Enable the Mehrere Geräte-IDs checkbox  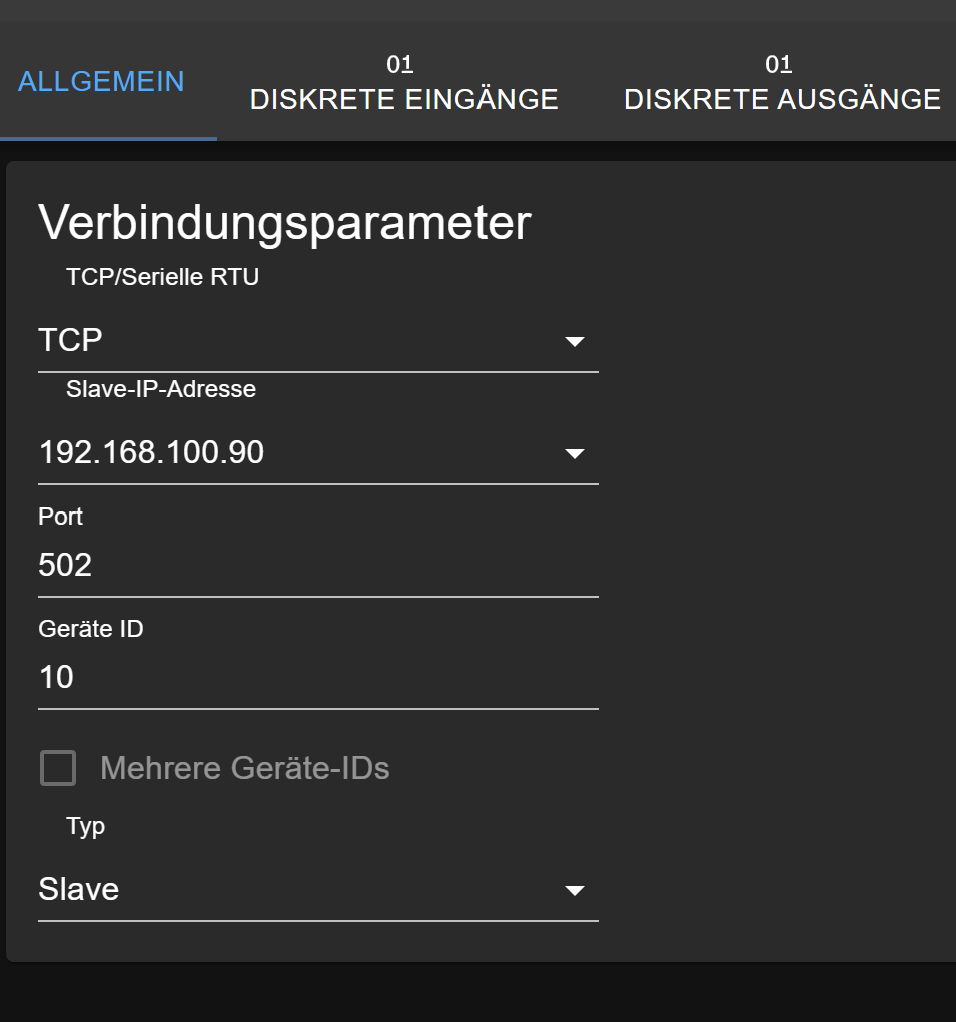coord(58,768)
